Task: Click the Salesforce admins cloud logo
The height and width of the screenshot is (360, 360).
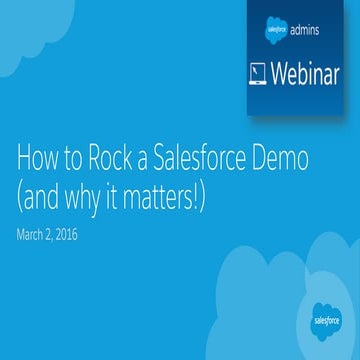Action: point(276,30)
